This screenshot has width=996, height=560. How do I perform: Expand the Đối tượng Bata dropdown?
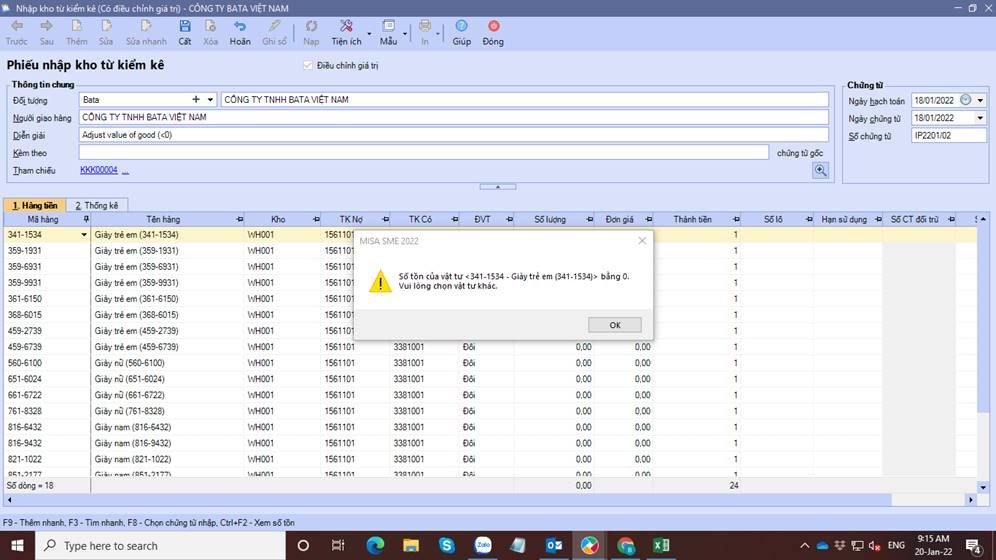click(x=210, y=100)
